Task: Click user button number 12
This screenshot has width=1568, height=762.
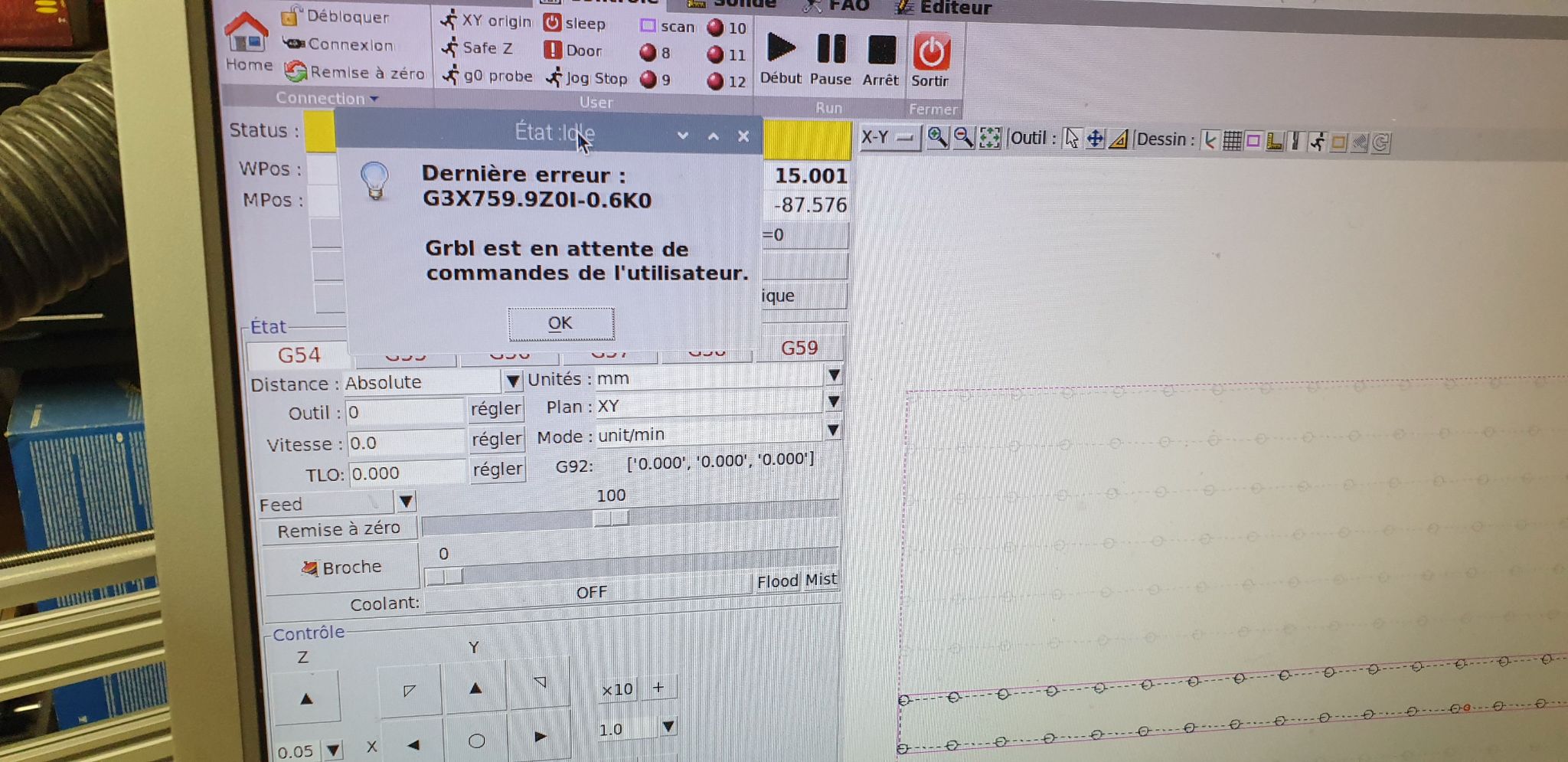Action: [x=727, y=81]
